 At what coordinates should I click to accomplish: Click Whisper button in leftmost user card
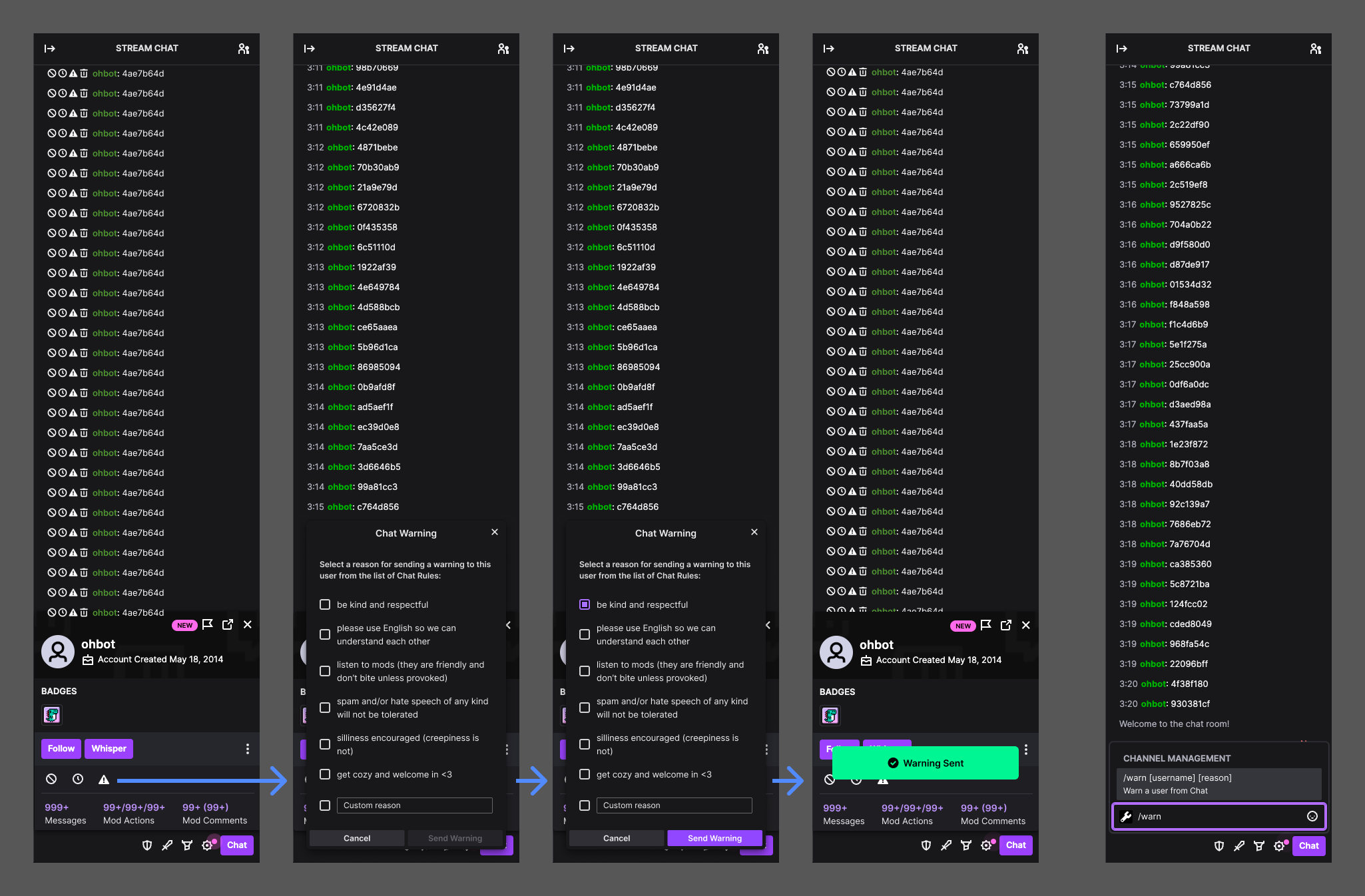[109, 749]
